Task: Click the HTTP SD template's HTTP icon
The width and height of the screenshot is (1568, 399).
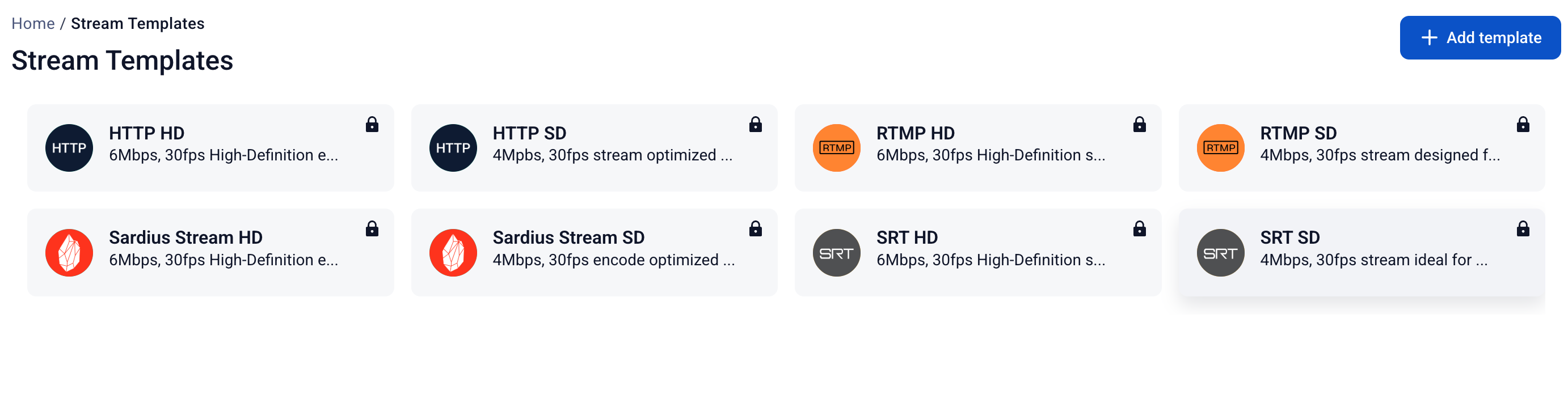Action: (x=453, y=148)
